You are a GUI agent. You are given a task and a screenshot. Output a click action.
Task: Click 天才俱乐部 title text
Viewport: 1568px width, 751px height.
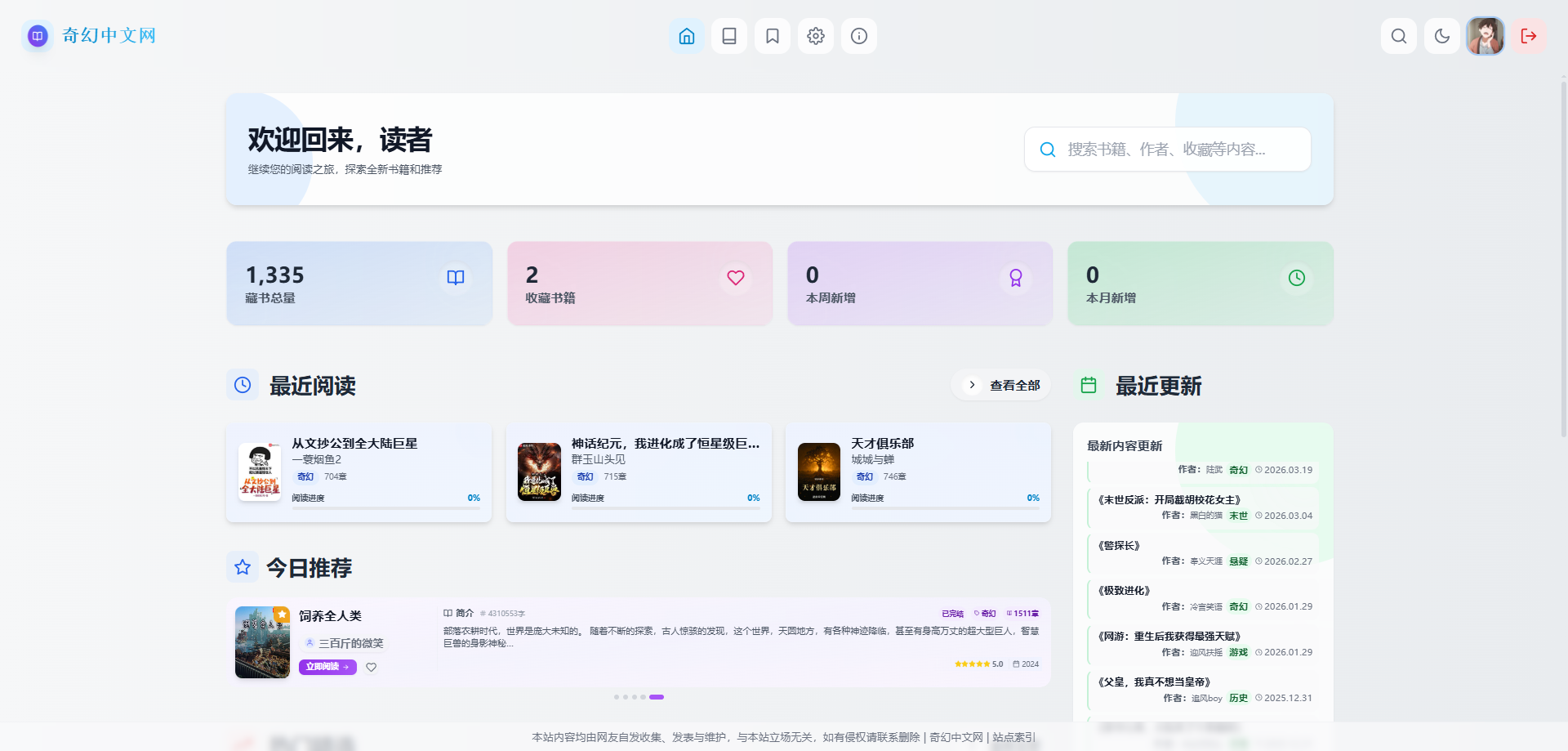point(883,444)
